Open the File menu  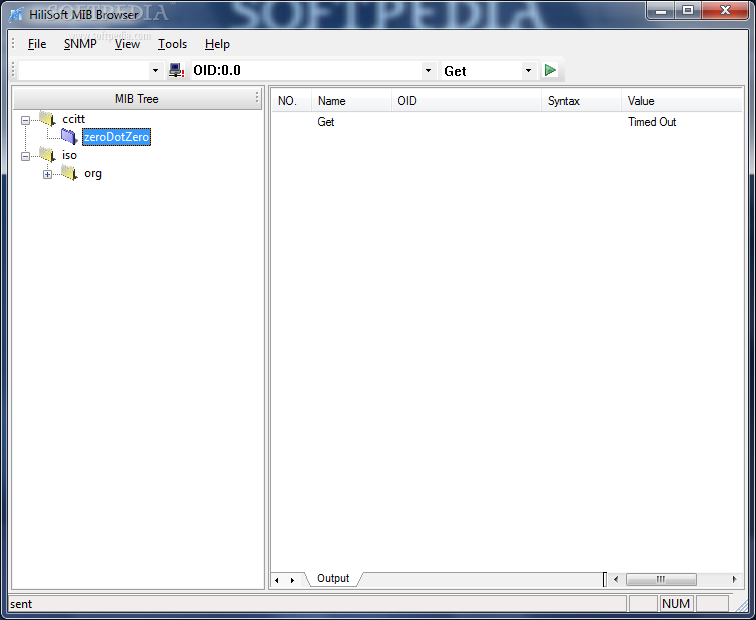tap(37, 44)
